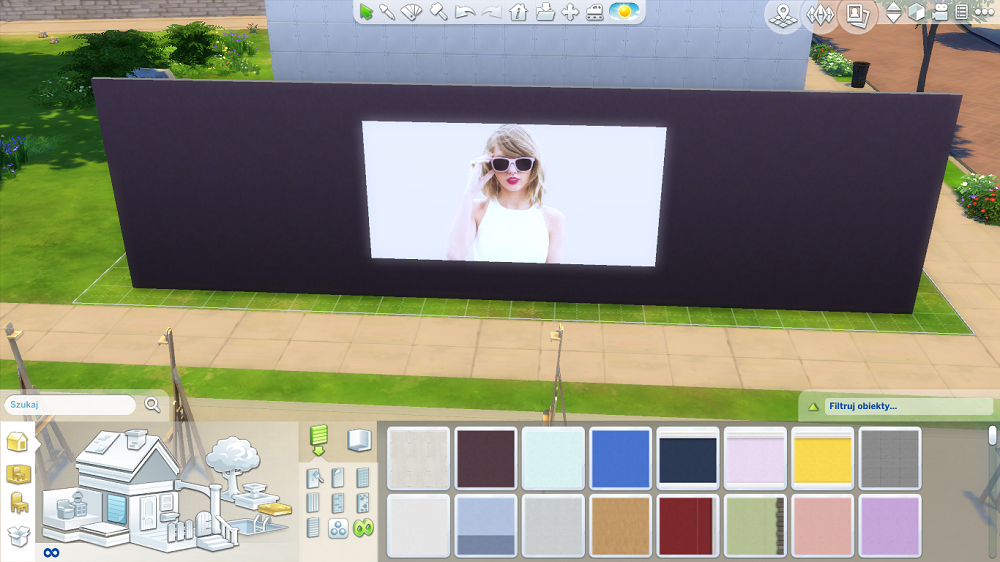Toggle the walls up/down cube view
1000x562 pixels.
coord(916,12)
